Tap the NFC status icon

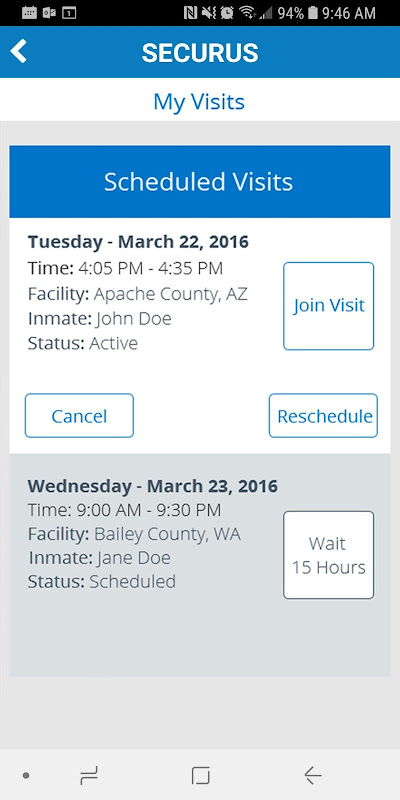coord(190,13)
